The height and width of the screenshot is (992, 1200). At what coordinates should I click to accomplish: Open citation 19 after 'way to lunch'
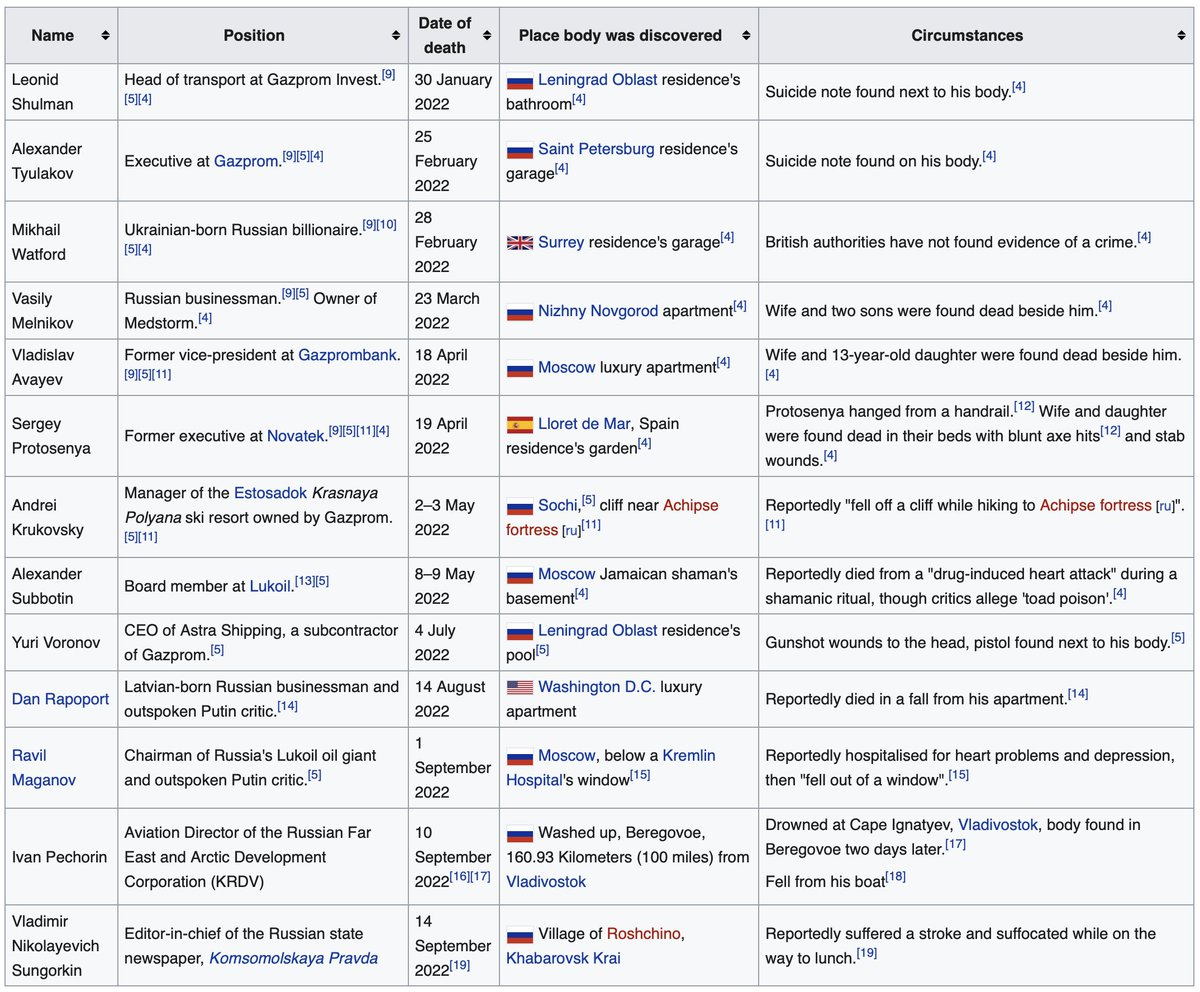click(x=869, y=953)
